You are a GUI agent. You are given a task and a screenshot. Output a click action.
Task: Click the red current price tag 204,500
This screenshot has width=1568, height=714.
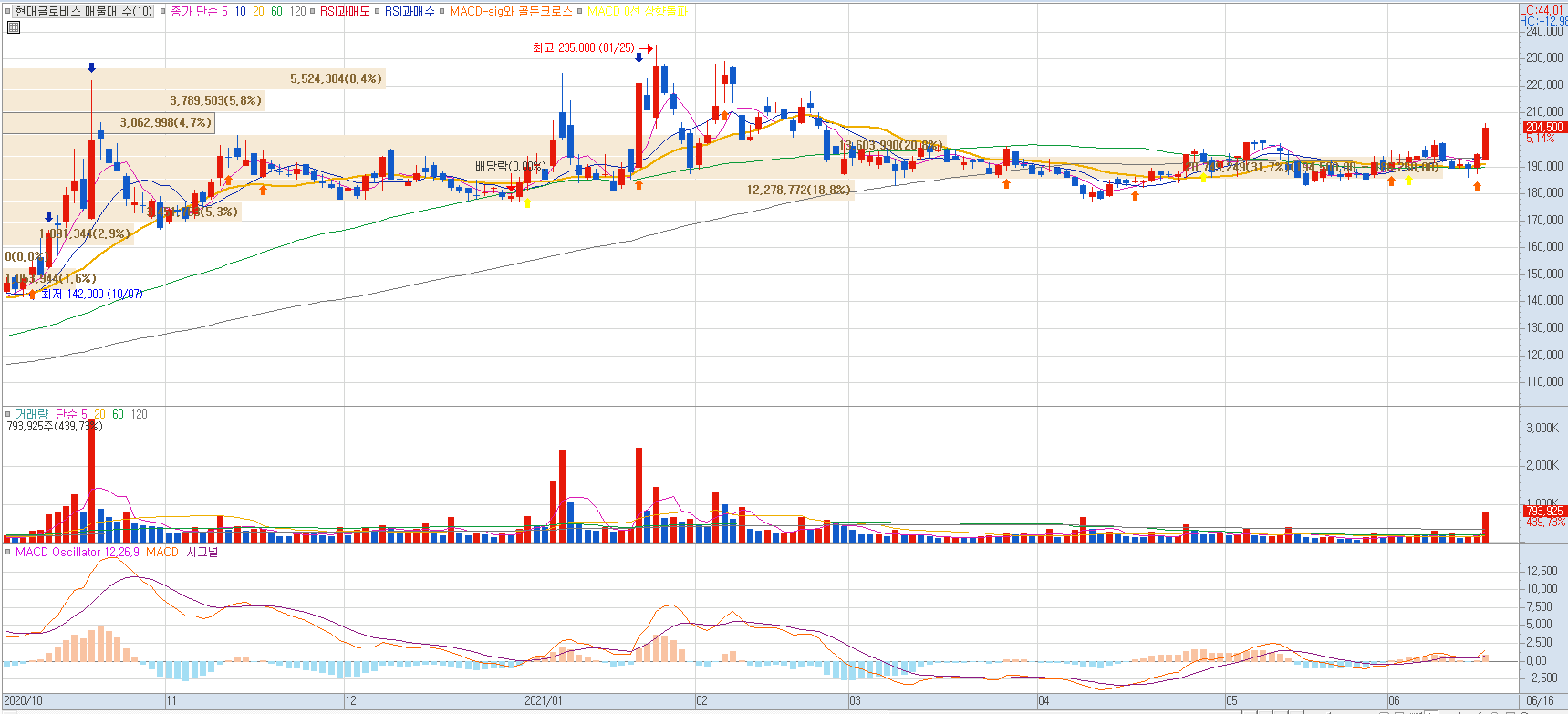click(1543, 127)
